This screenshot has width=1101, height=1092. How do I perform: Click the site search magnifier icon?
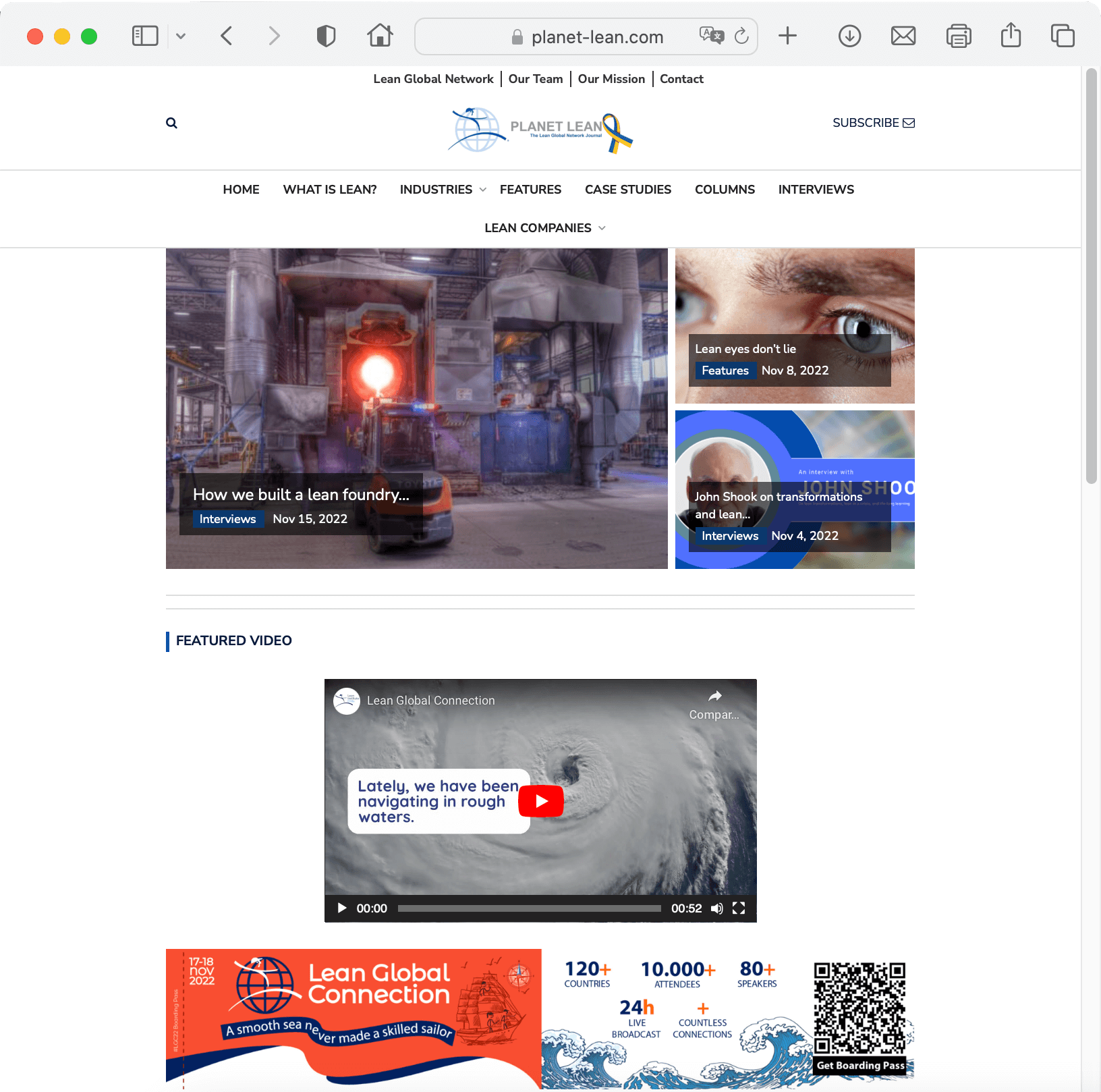tap(171, 123)
